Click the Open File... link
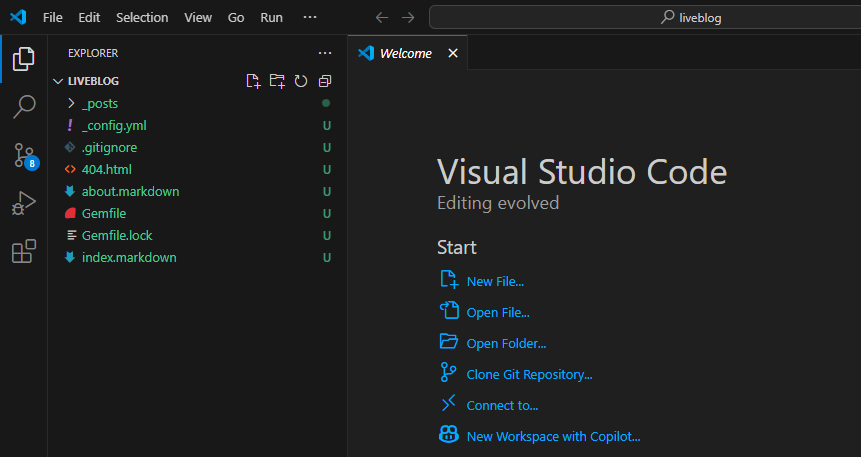The width and height of the screenshot is (861, 457). tap(498, 313)
